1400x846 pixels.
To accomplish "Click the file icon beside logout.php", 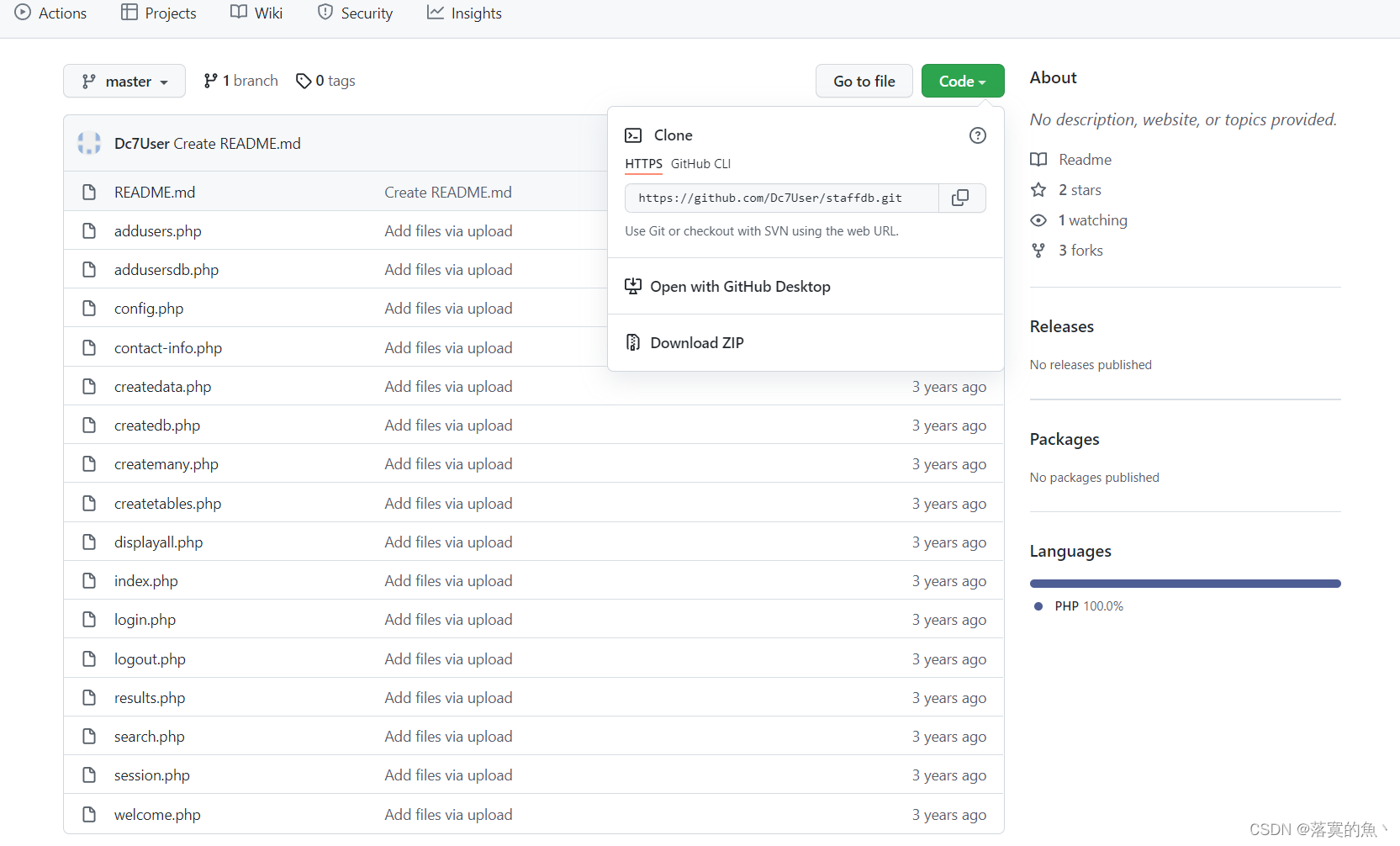I will click(89, 659).
